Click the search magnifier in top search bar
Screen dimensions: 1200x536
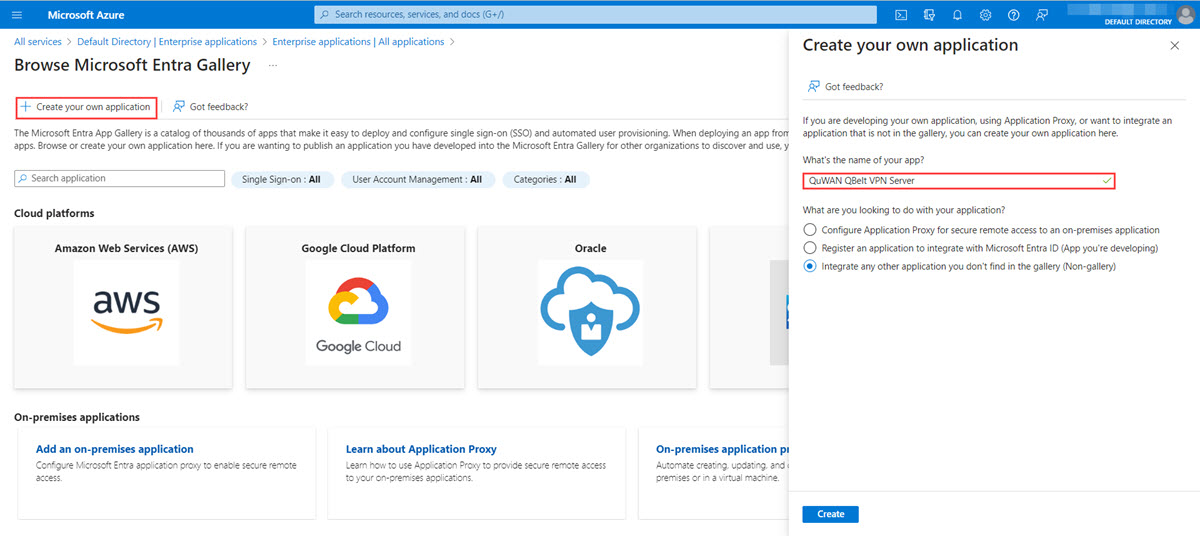pyautogui.click(x=324, y=15)
